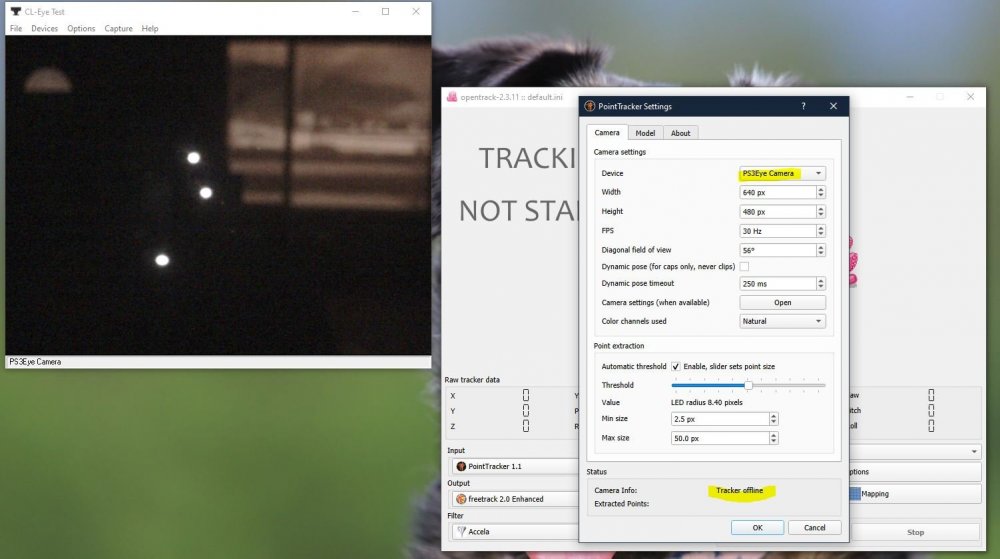The height and width of the screenshot is (559, 1000).
Task: Click the Stop button in opentrack
Action: point(915,532)
